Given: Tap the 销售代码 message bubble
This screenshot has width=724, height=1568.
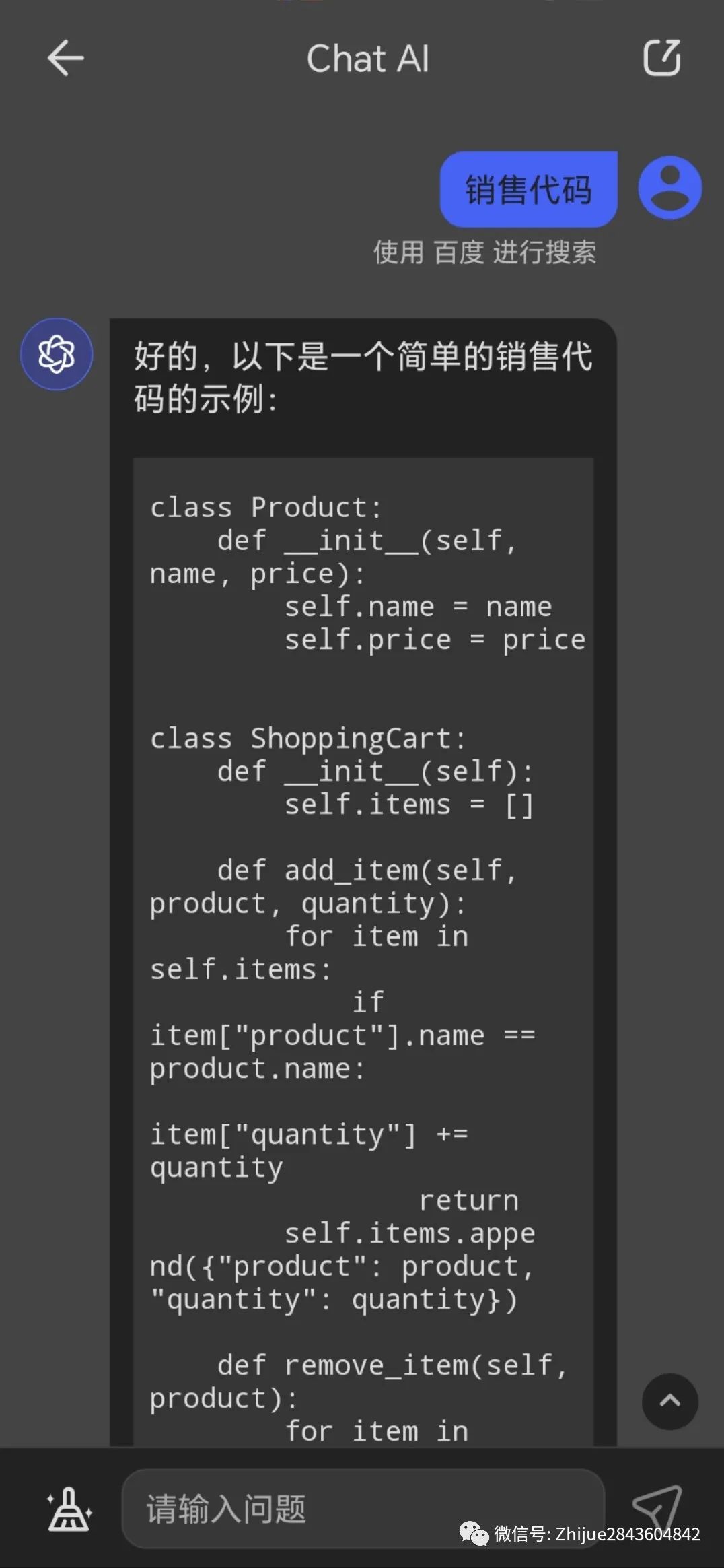Looking at the screenshot, I should pyautogui.click(x=528, y=189).
